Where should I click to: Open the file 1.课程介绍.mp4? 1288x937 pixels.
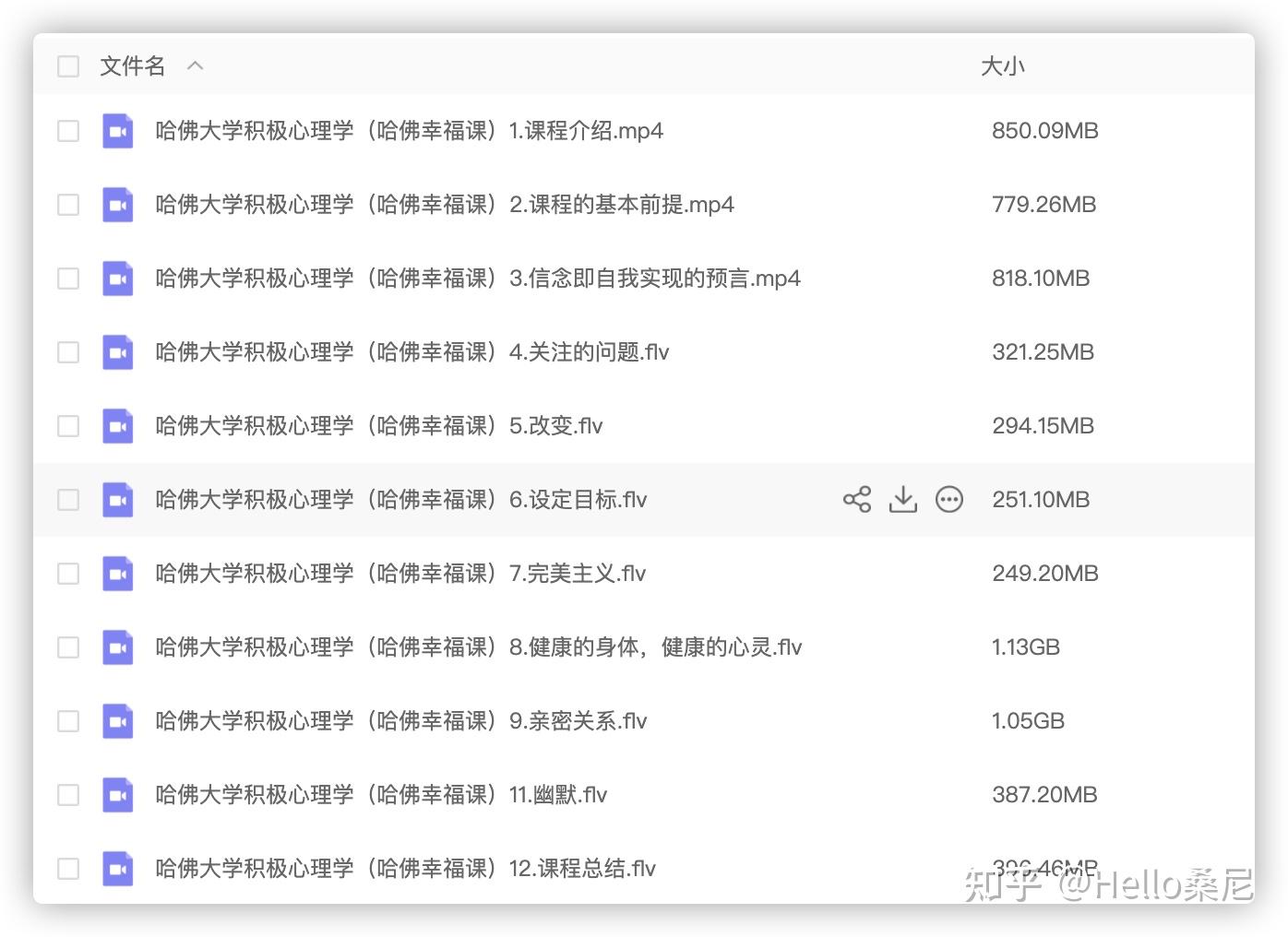410,131
